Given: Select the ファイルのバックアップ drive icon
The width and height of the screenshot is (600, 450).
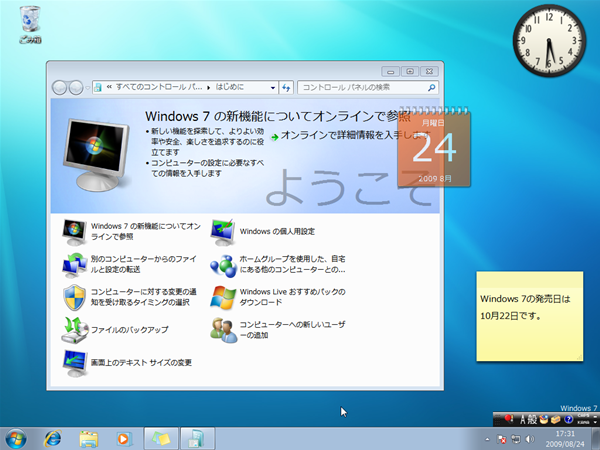Looking at the screenshot, I should 74,330.
